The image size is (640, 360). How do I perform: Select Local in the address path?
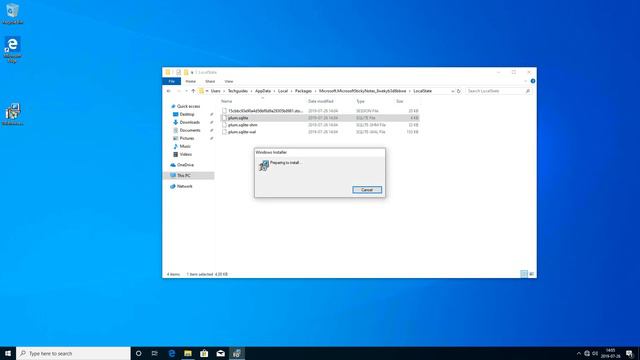[x=283, y=91]
